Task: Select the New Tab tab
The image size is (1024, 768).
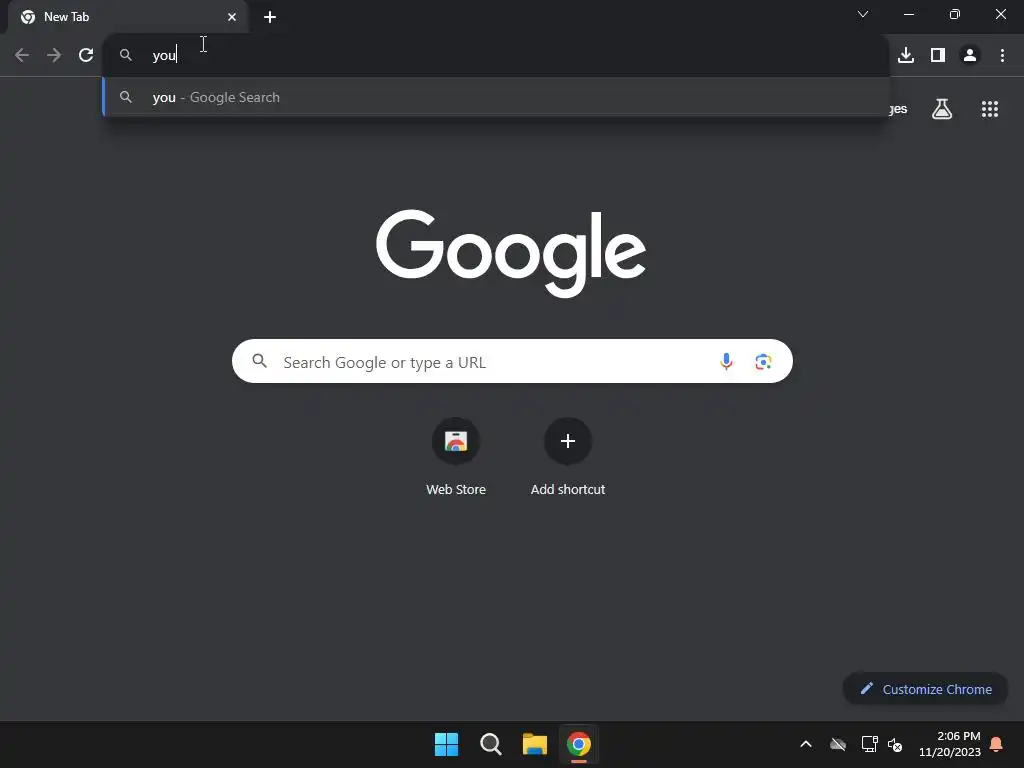Action: click(127, 17)
